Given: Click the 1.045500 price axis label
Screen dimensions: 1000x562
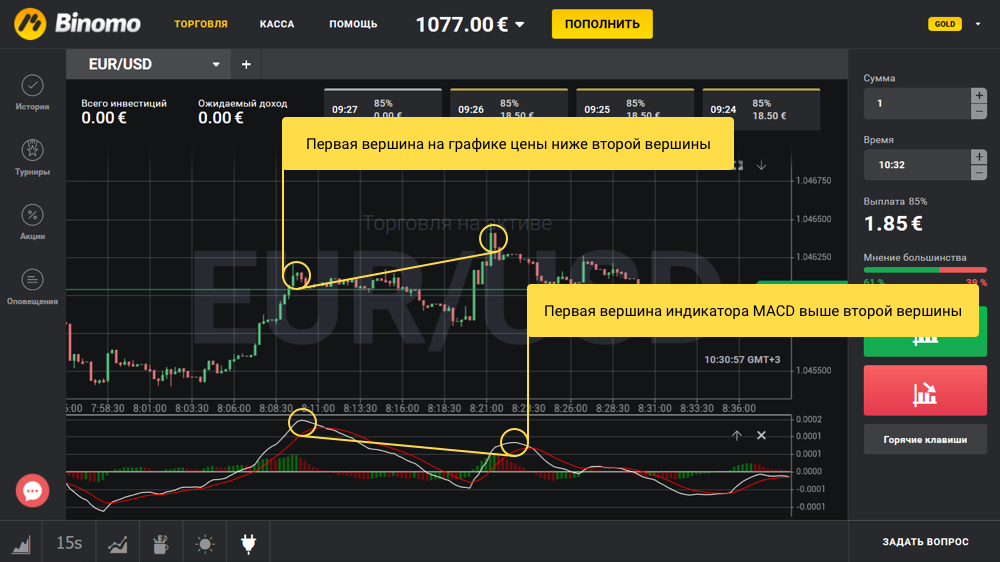Looking at the screenshot, I should coord(814,370).
